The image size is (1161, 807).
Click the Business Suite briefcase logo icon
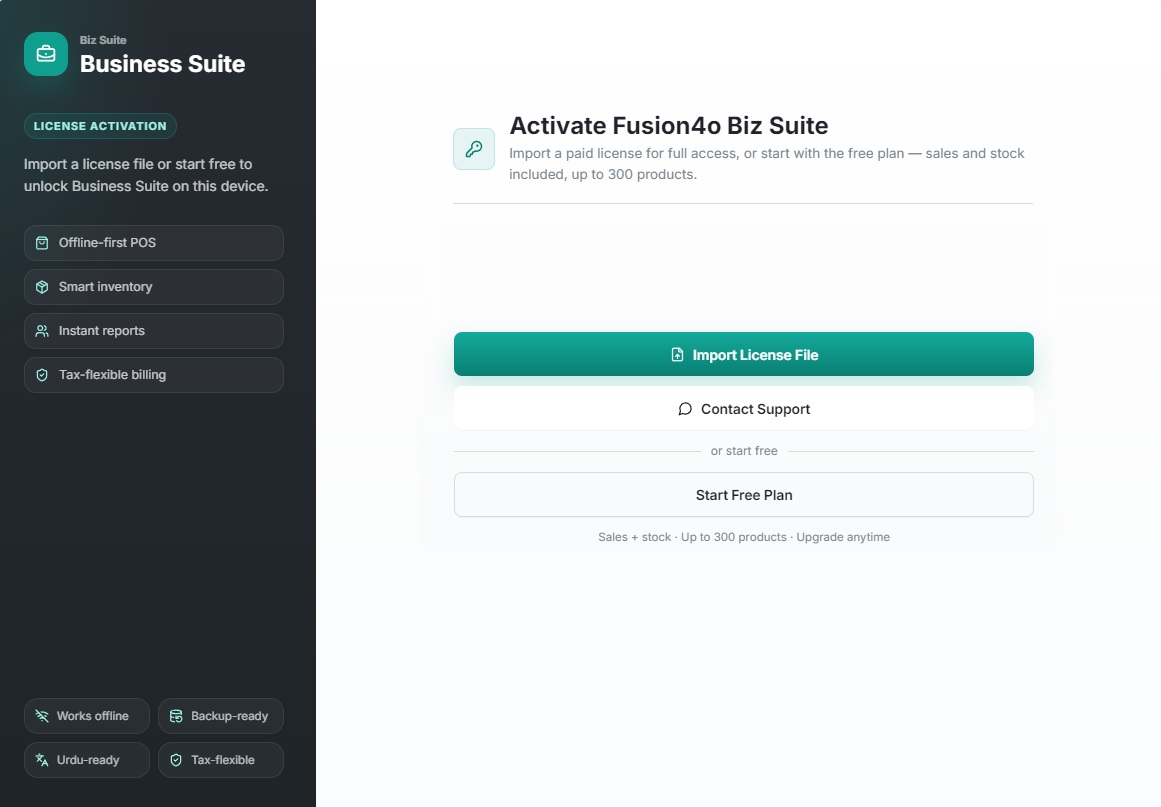coord(46,54)
